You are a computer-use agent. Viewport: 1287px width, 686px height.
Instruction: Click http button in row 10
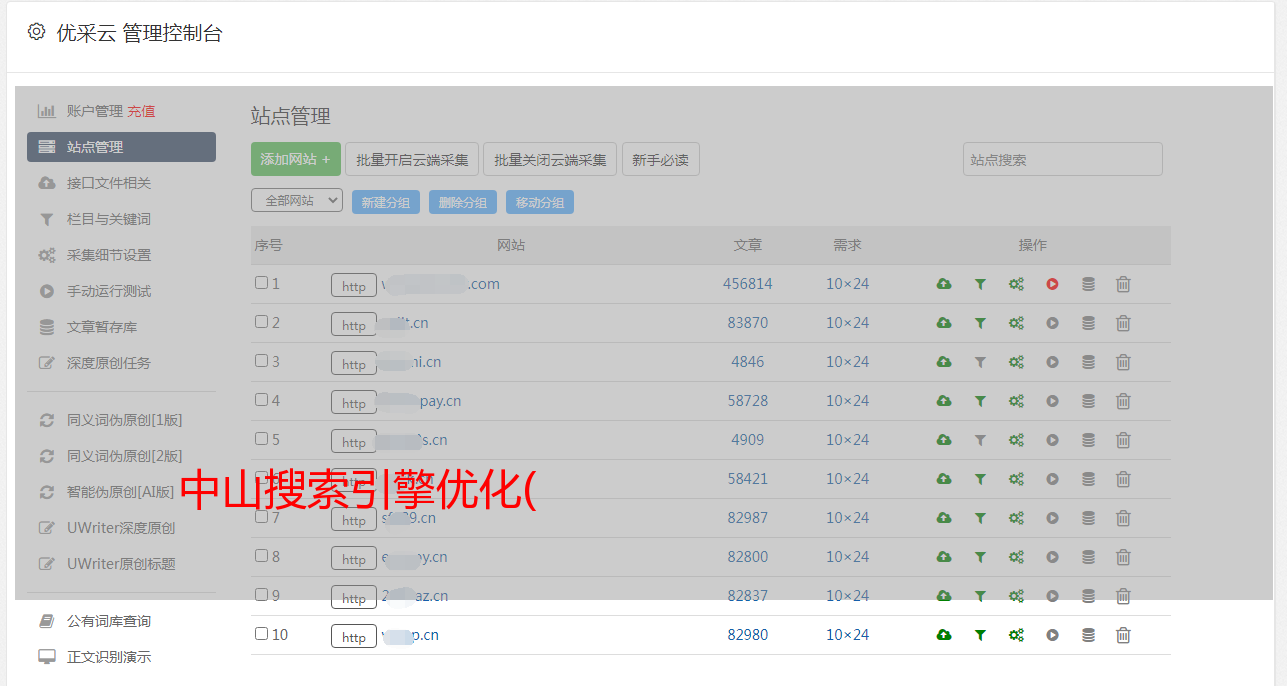354,637
